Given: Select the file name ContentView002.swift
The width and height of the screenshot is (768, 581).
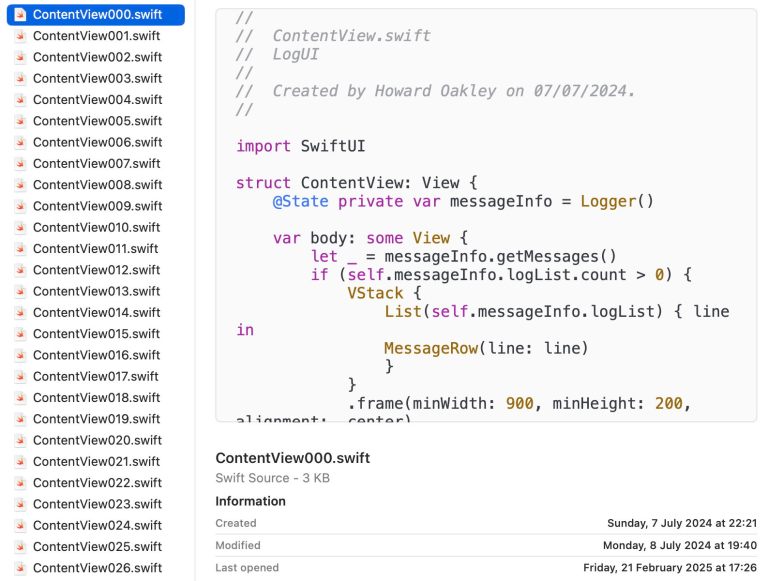Looking at the screenshot, I should tap(97, 57).
